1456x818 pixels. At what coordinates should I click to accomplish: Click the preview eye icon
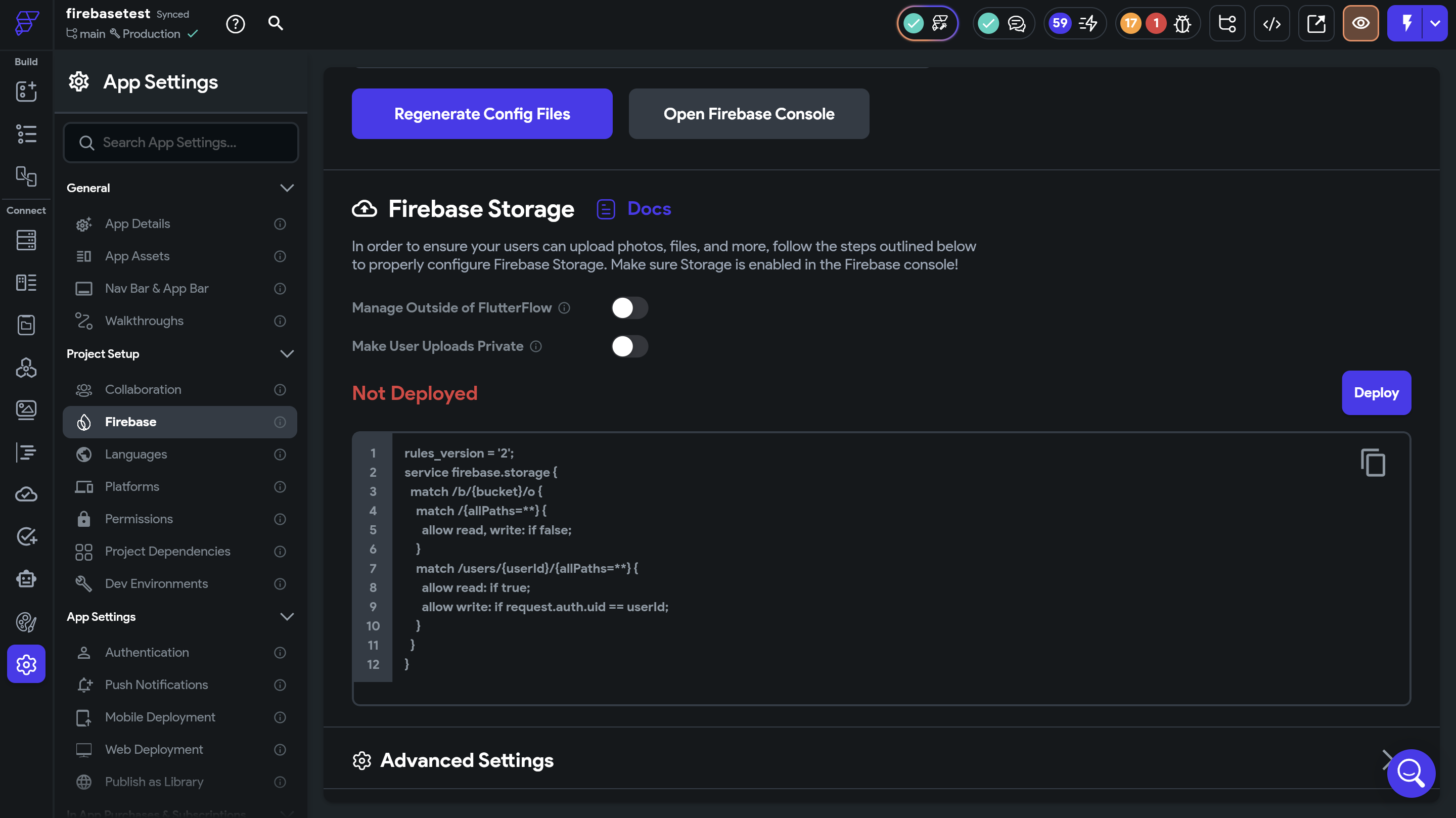click(x=1360, y=23)
